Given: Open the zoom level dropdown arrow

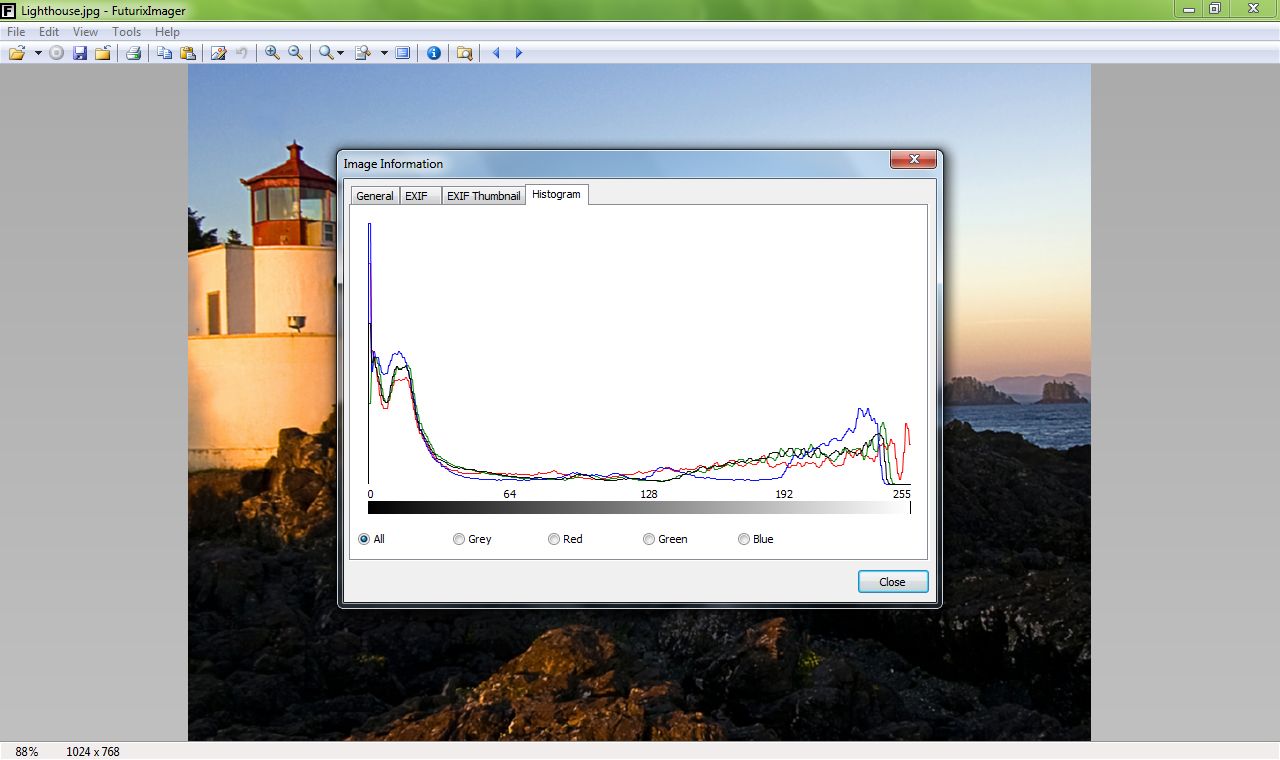Looking at the screenshot, I should (x=341, y=53).
